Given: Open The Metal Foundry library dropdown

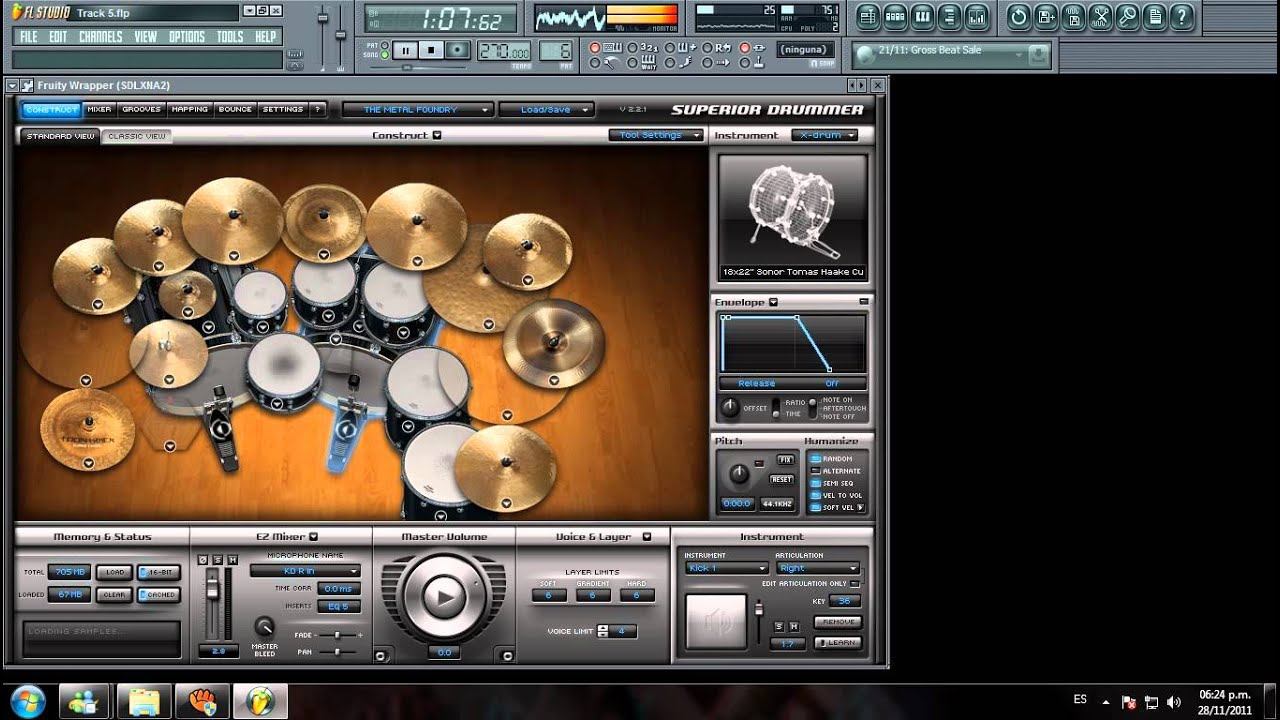Looking at the screenshot, I should (x=417, y=109).
